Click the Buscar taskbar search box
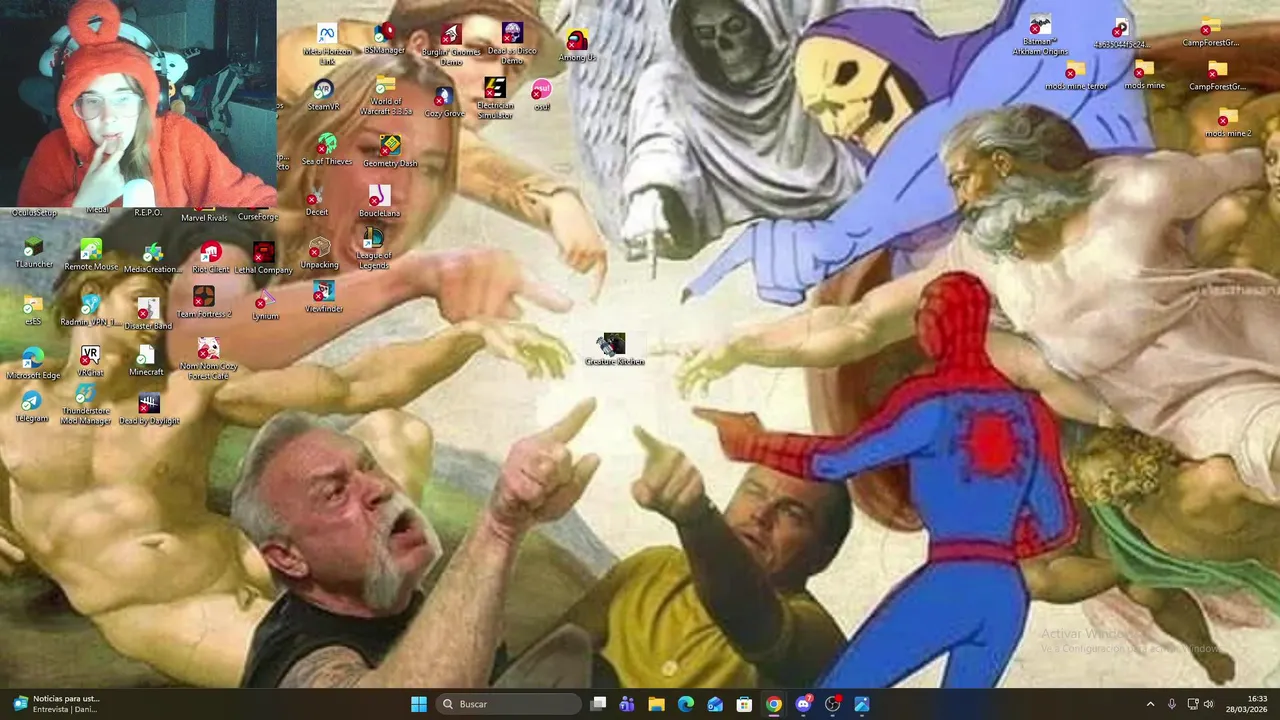 coord(510,704)
